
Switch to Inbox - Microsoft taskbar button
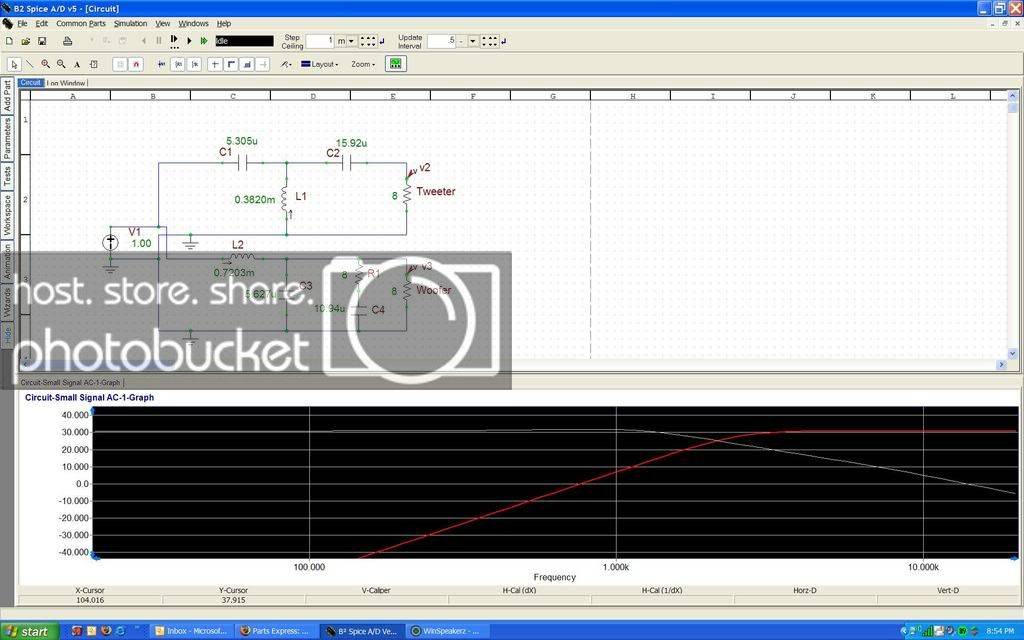(192, 631)
